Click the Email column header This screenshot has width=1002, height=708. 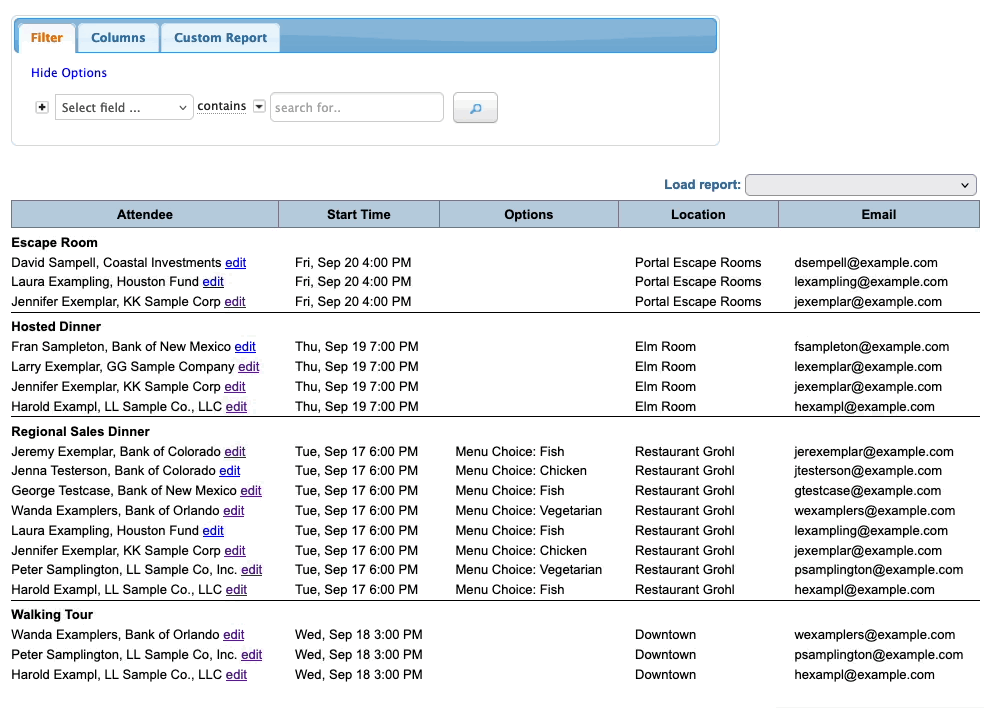(x=878, y=214)
